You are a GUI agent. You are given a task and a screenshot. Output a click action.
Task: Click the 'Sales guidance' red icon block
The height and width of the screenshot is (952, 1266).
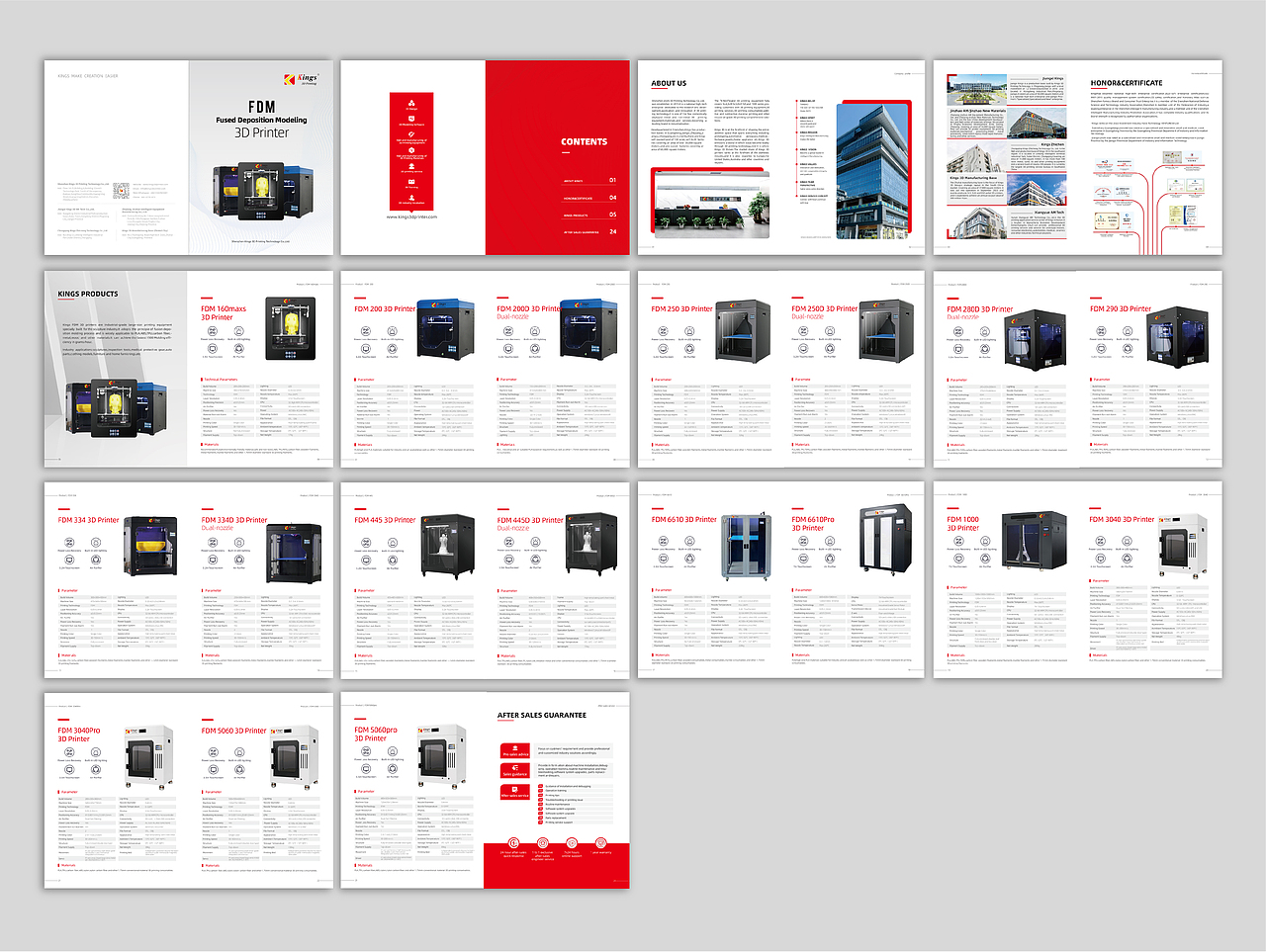point(515,771)
